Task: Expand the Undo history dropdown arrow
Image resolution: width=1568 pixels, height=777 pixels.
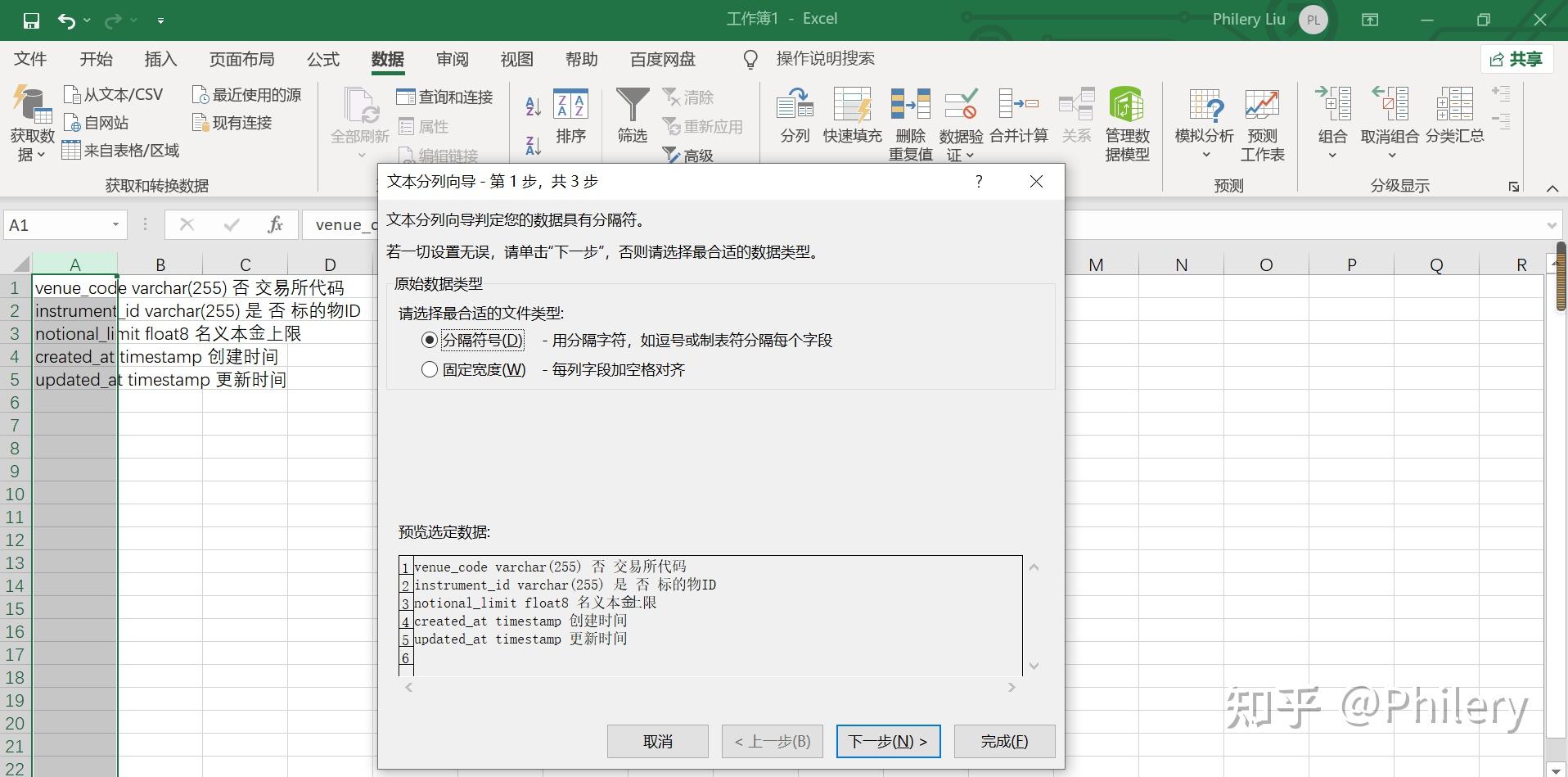Action: 87,20
